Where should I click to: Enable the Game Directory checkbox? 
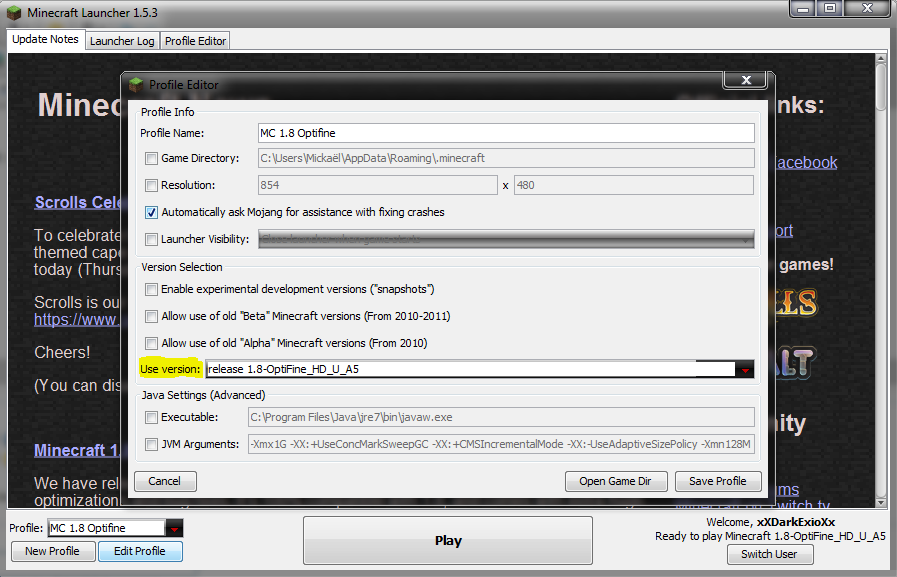click(151, 158)
